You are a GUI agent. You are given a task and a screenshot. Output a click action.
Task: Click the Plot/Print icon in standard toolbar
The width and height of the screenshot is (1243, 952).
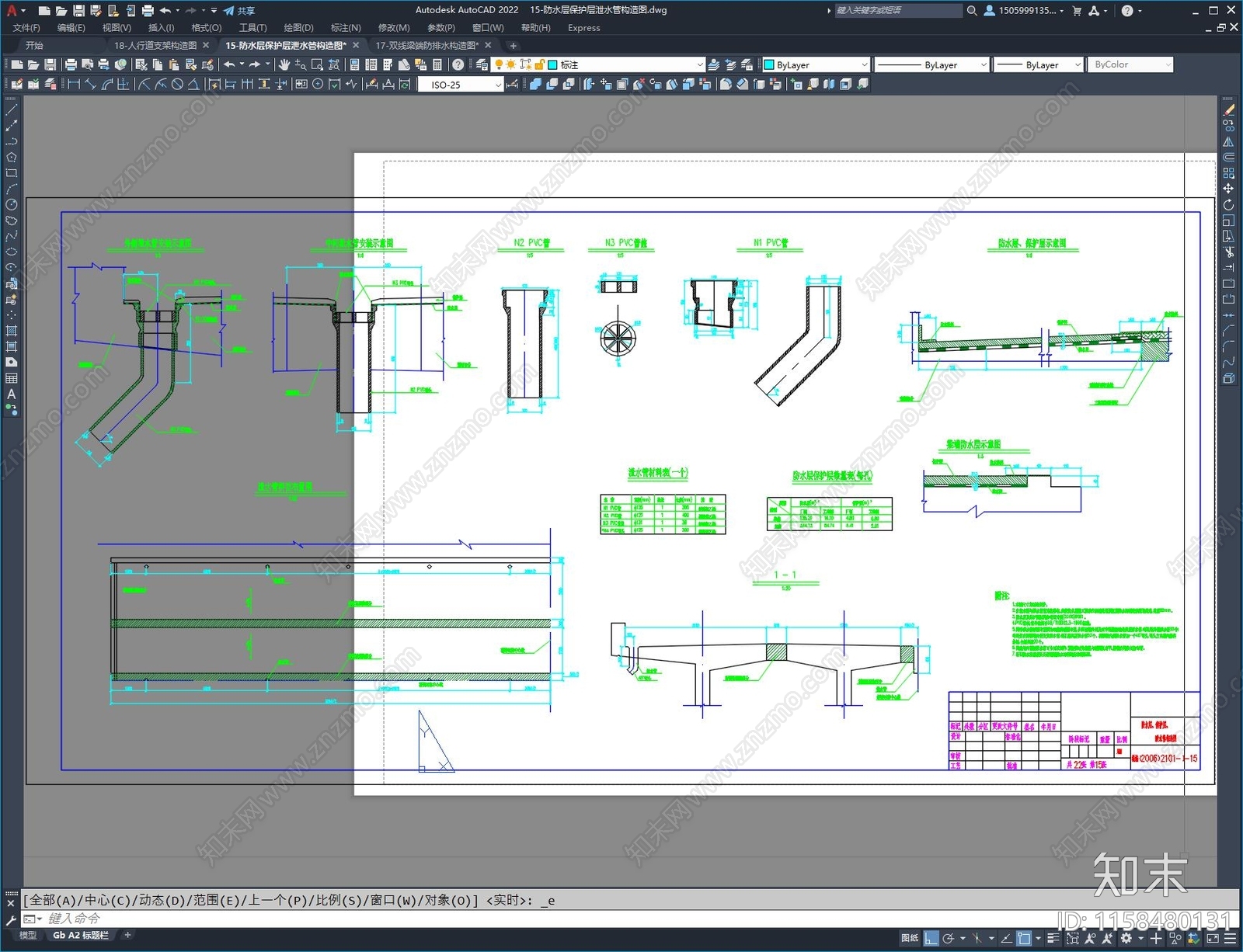tap(71, 64)
